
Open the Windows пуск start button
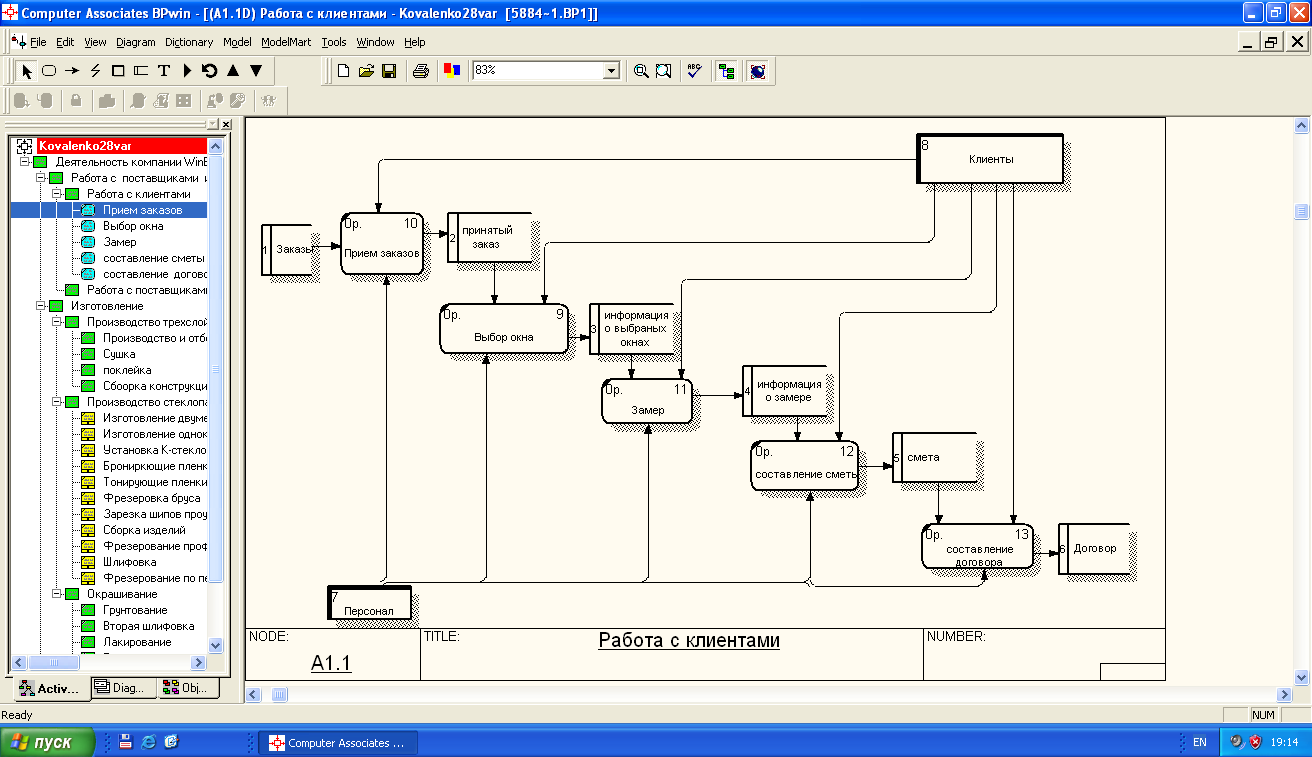click(49, 742)
